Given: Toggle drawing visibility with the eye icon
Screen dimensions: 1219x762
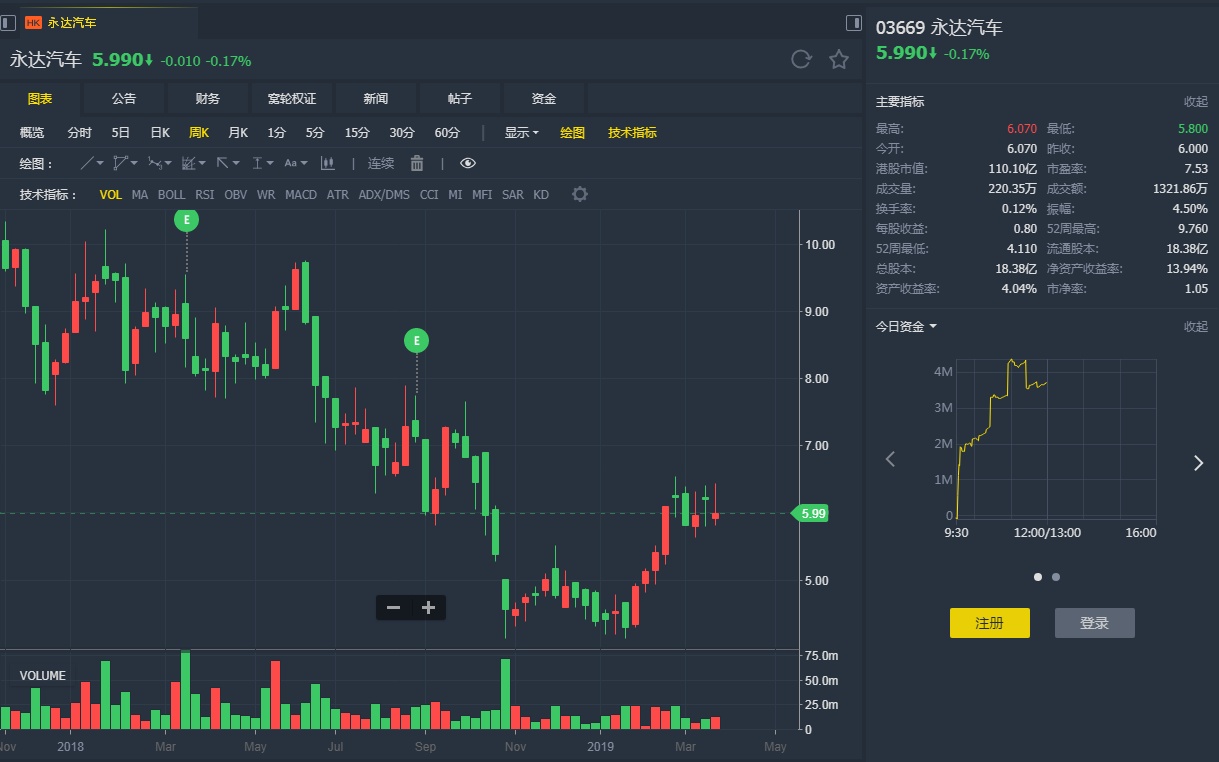Looking at the screenshot, I should [x=468, y=163].
